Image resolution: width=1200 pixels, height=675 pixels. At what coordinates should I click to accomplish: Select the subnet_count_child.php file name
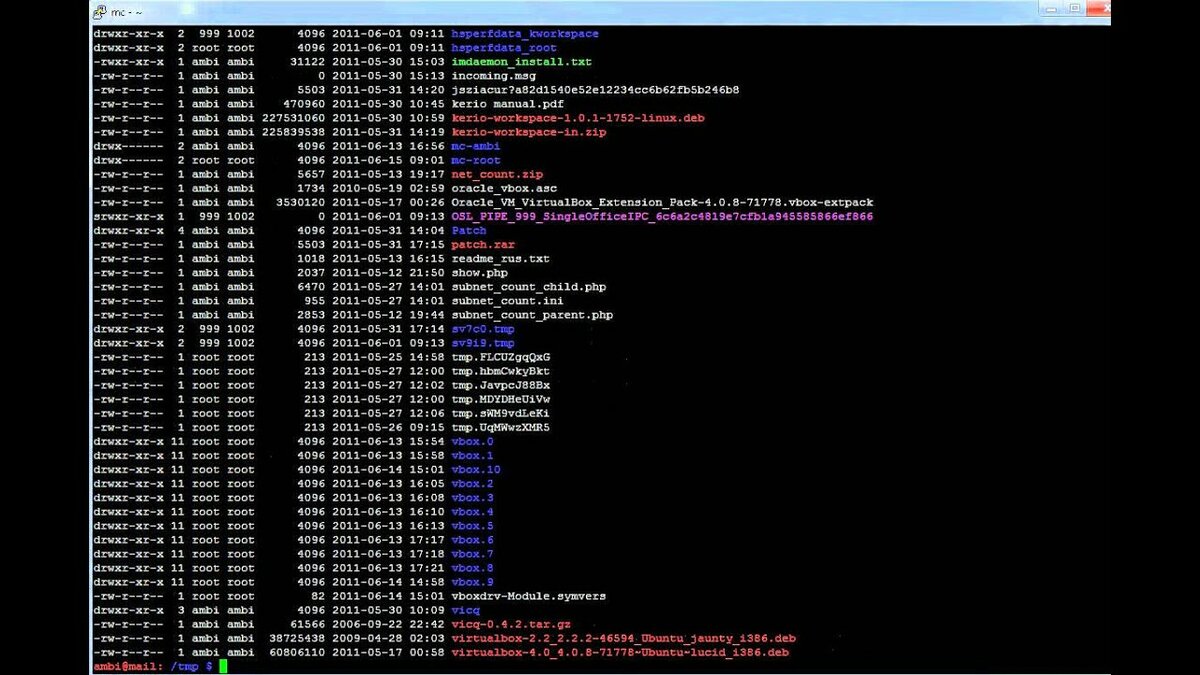pyautogui.click(x=529, y=287)
